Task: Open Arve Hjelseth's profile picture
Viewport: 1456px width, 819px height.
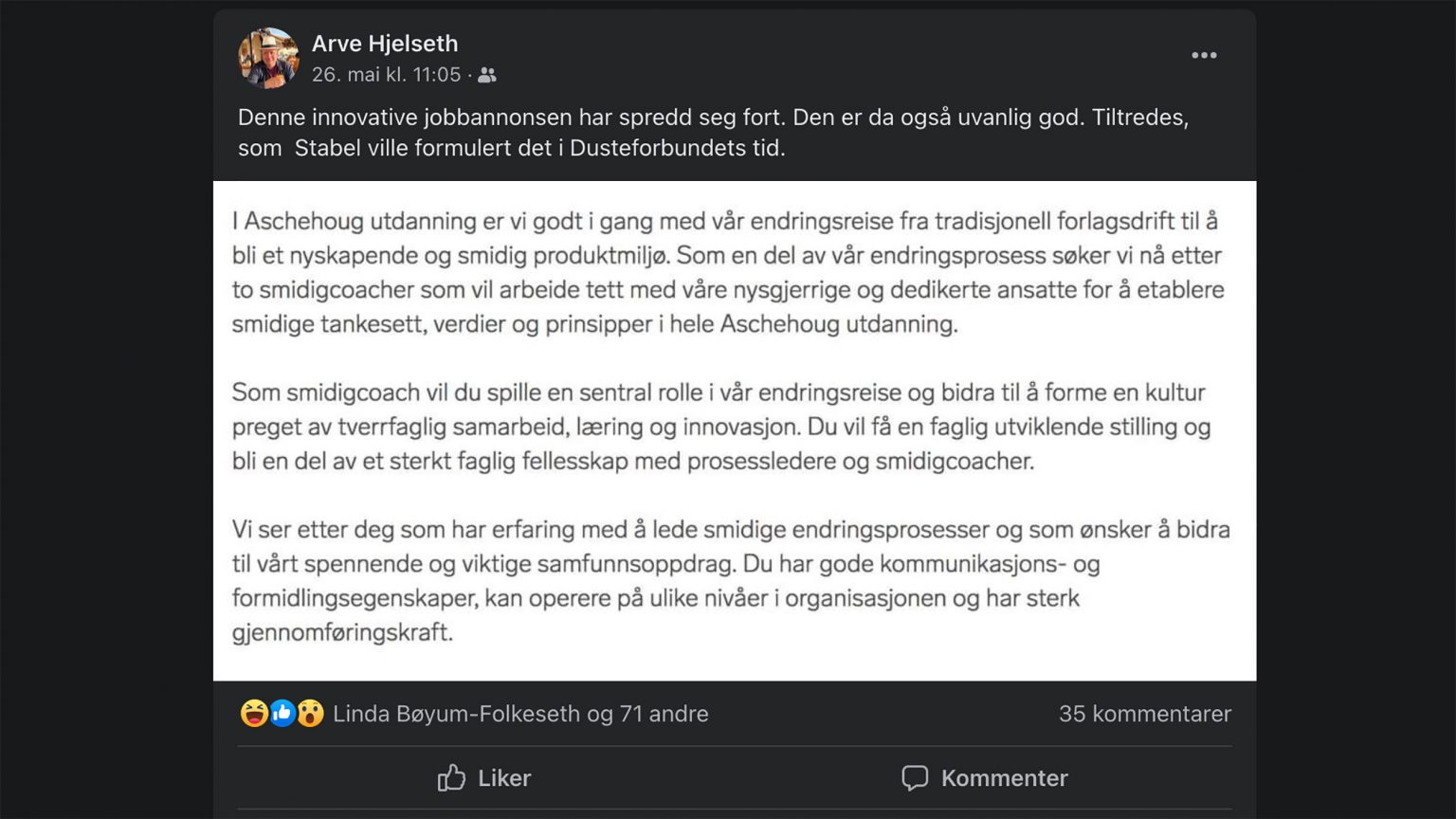Action: [267, 58]
